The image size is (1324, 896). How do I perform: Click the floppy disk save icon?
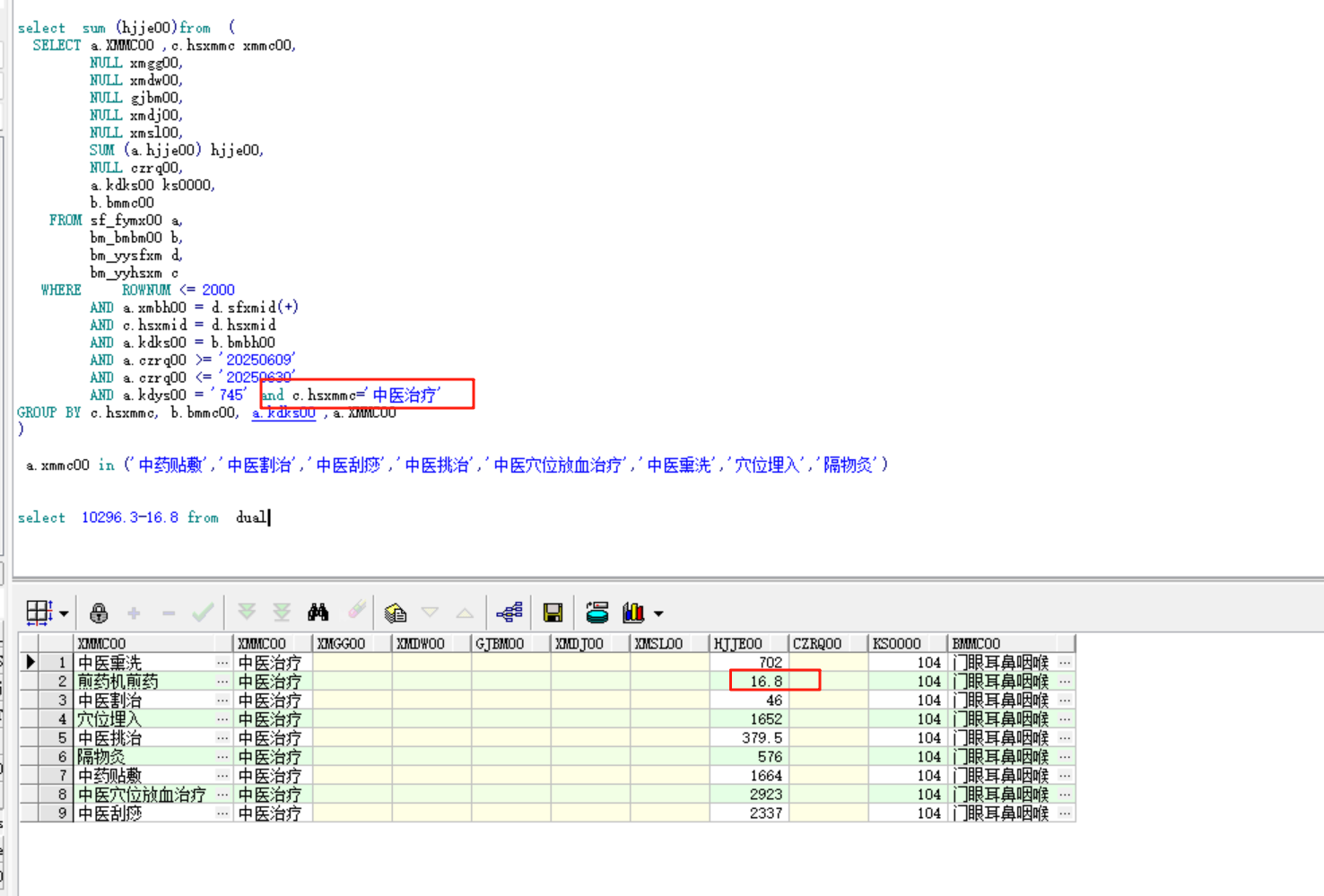pyautogui.click(x=553, y=613)
